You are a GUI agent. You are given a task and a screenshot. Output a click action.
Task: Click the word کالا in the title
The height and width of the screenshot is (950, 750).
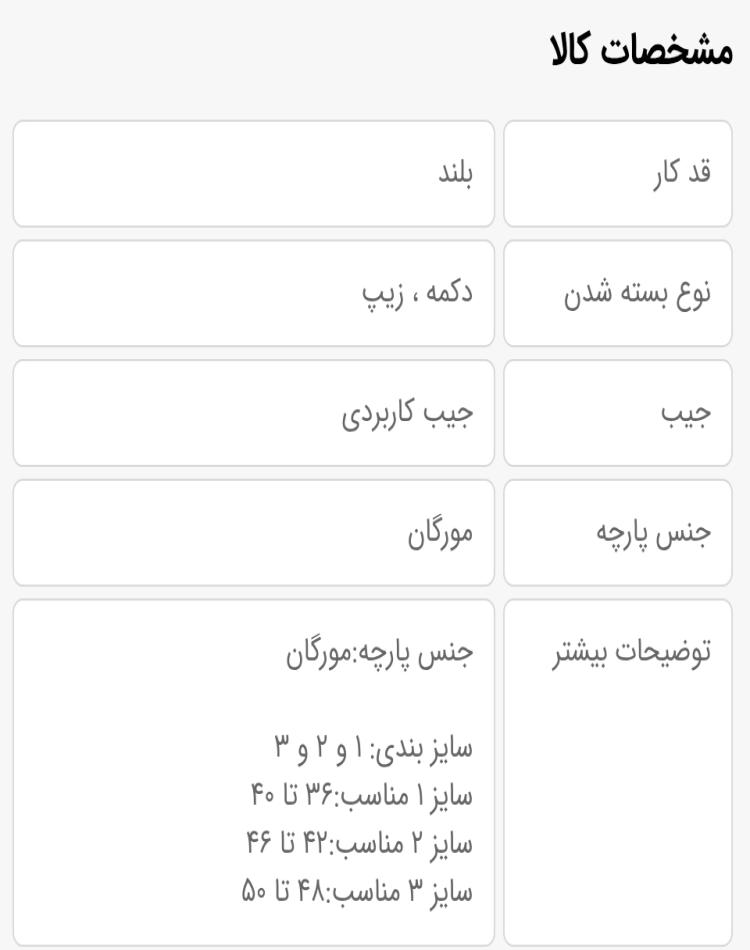569,50
